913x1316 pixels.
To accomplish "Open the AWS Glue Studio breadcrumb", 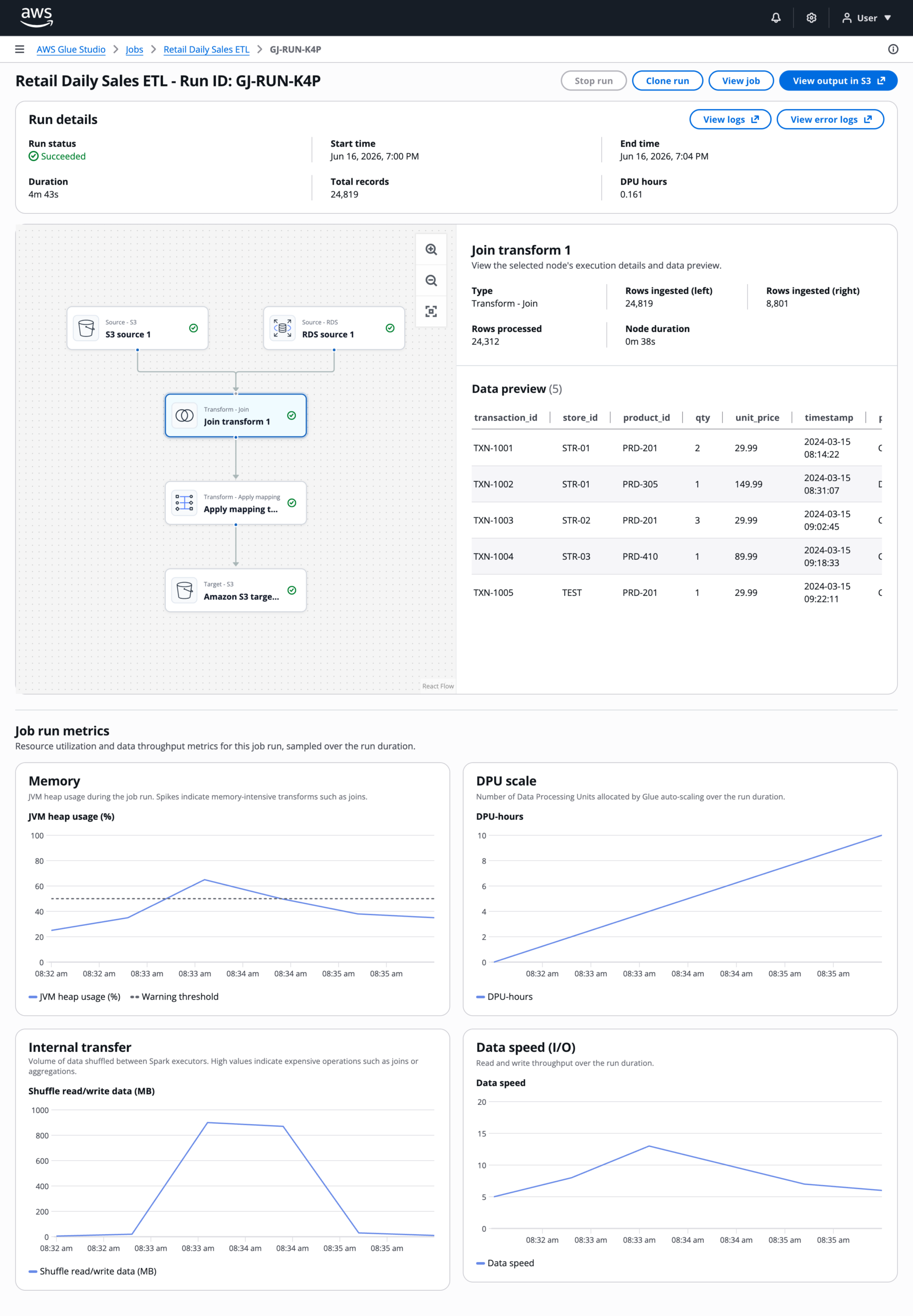I will pyautogui.click(x=71, y=49).
